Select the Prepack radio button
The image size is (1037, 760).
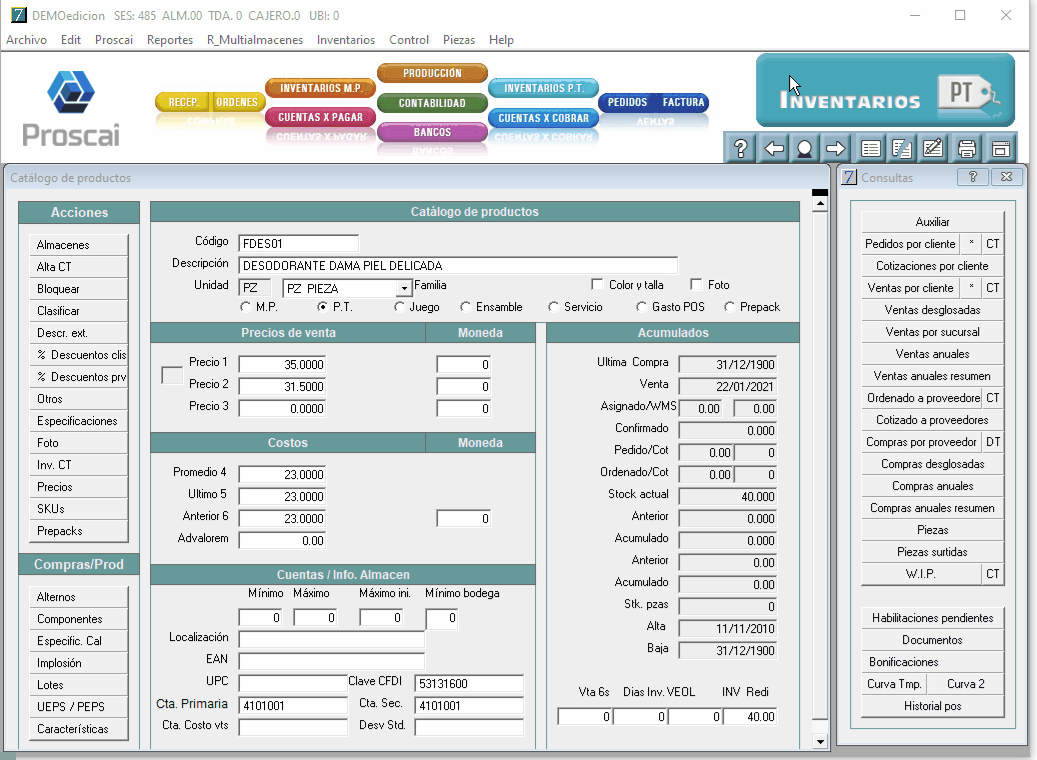729,307
